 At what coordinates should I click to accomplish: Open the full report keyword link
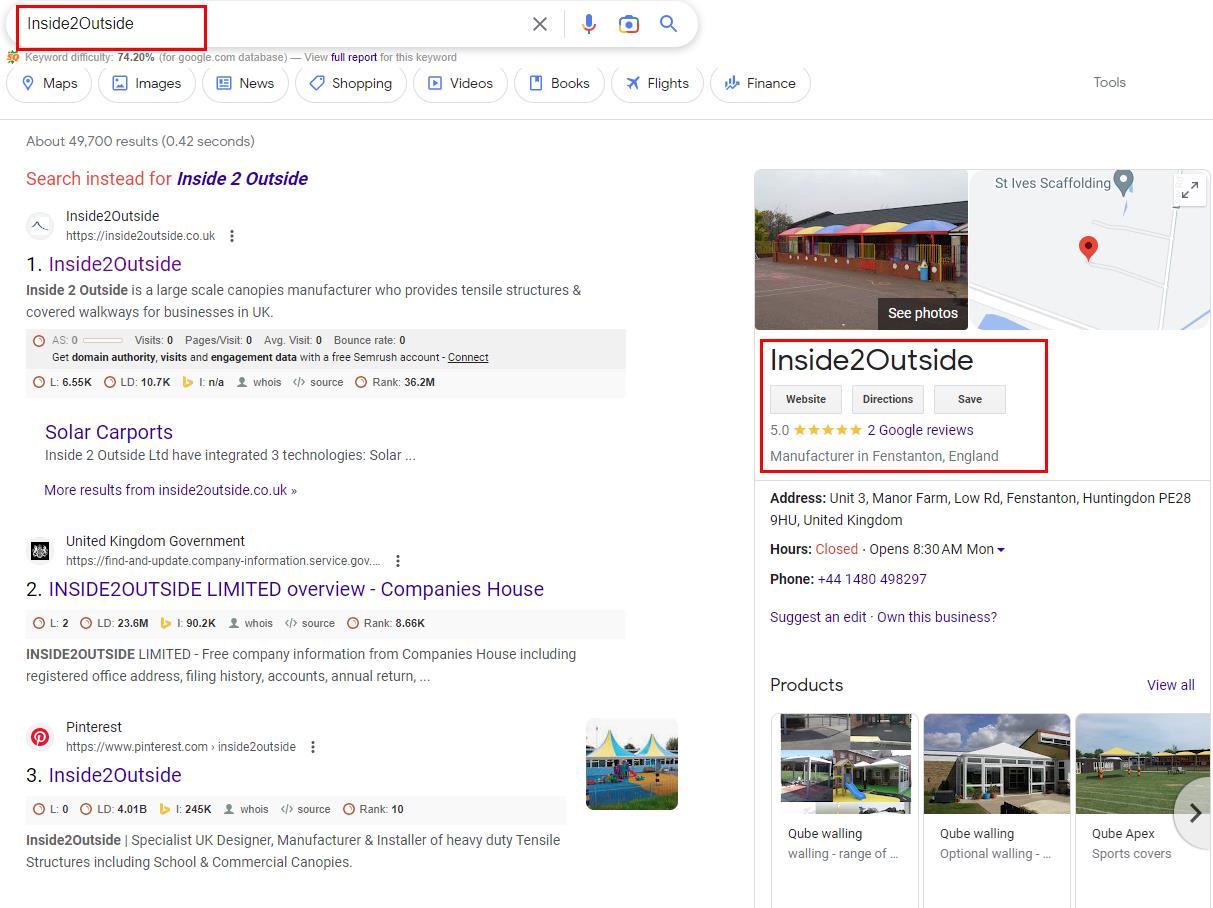(x=354, y=57)
